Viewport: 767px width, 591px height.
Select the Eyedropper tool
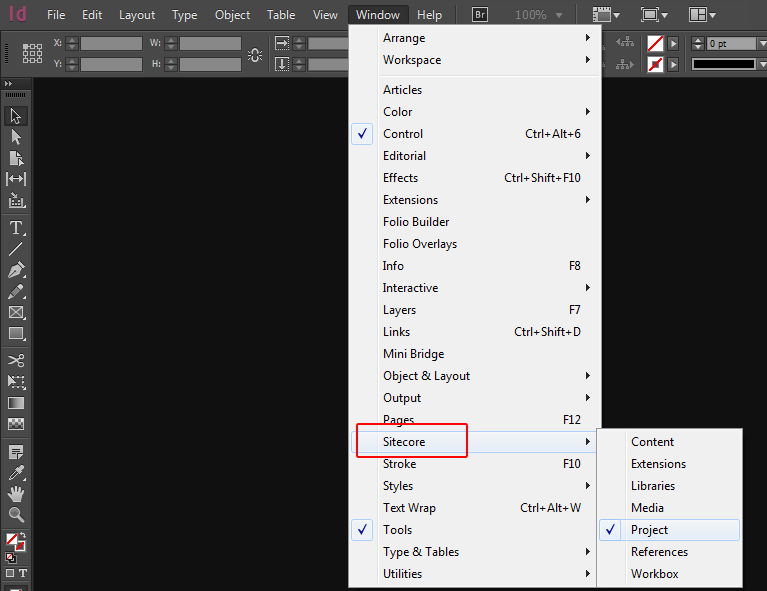tap(16, 473)
